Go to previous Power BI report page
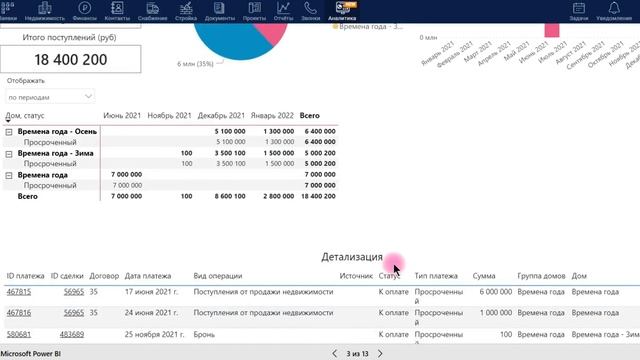The height and width of the screenshot is (360, 640). [x=335, y=353]
